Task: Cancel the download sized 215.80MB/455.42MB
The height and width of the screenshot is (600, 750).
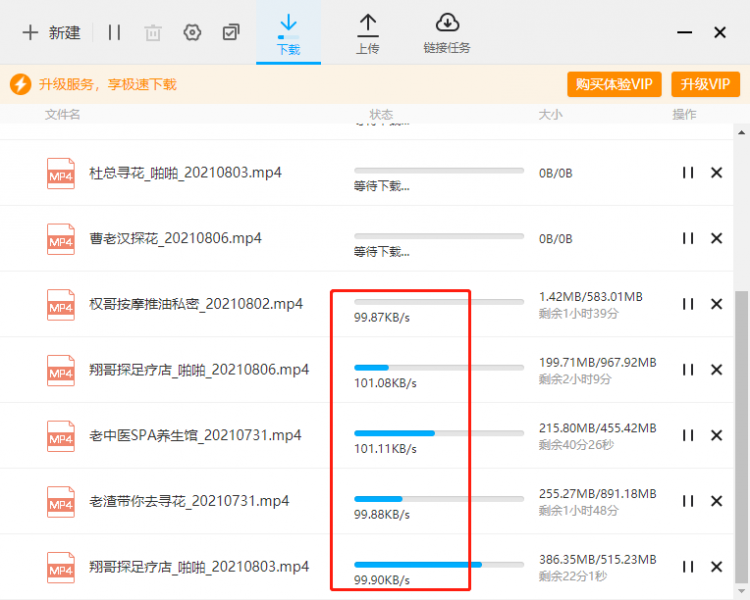Action: [x=716, y=436]
